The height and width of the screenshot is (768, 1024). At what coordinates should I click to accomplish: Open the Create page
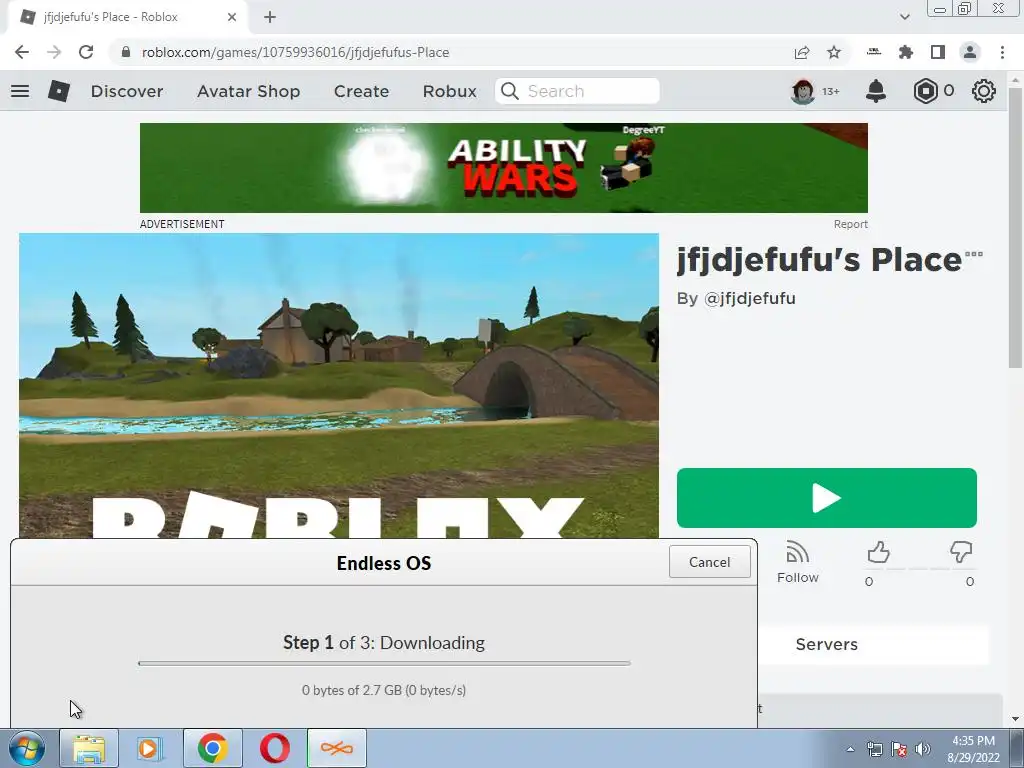click(x=361, y=91)
